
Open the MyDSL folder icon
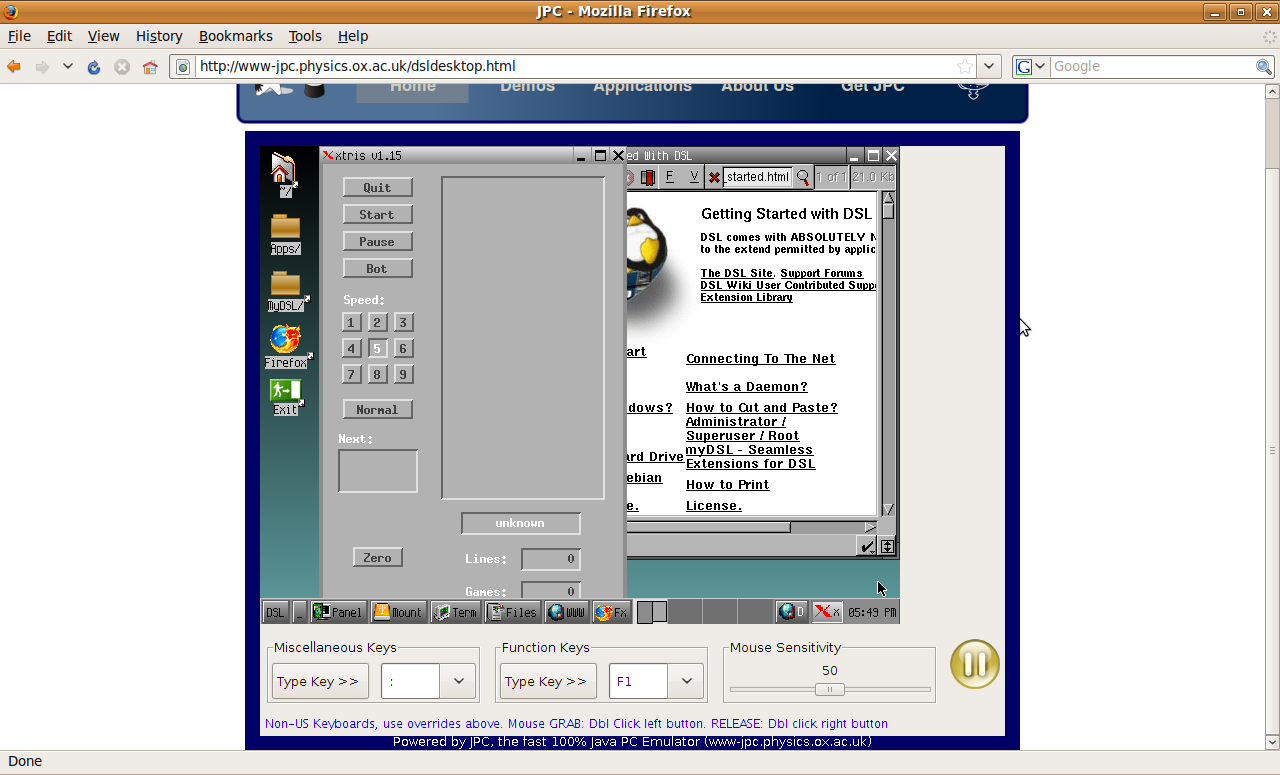[x=285, y=286]
